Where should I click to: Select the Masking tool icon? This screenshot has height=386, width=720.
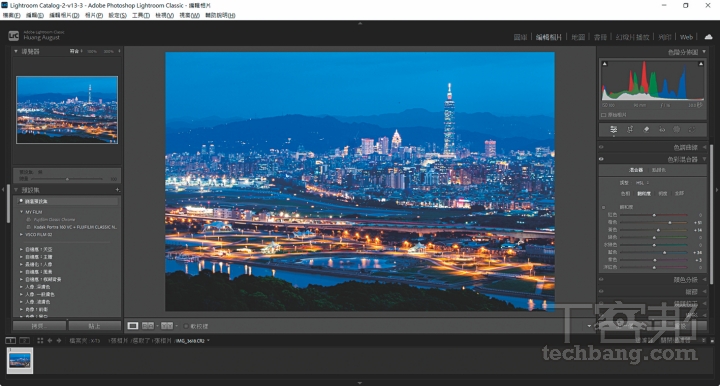coord(676,129)
